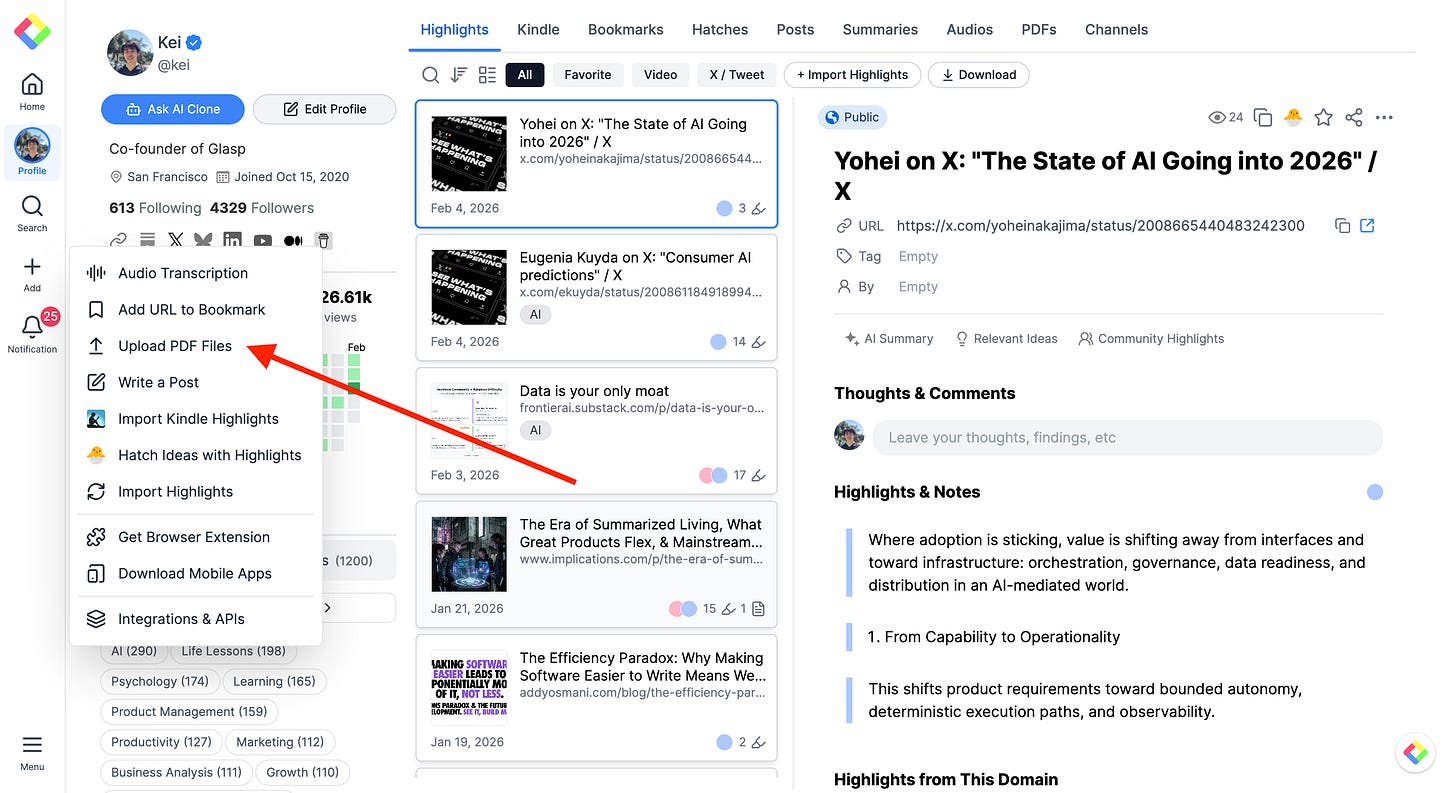Go to Home in the left sidebar
The width and height of the screenshot is (1456, 793).
click(x=32, y=92)
